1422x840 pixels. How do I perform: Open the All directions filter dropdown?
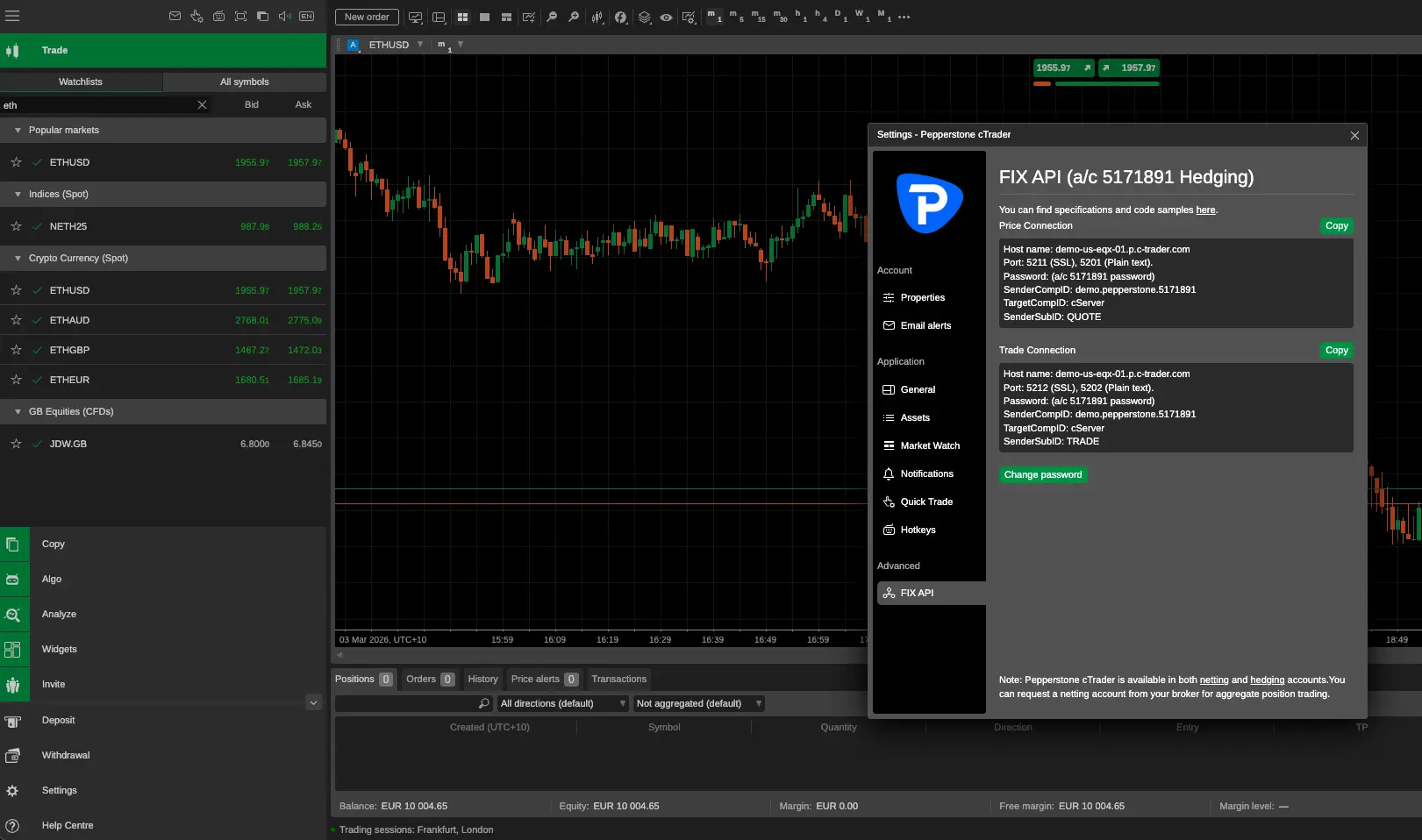click(561, 702)
